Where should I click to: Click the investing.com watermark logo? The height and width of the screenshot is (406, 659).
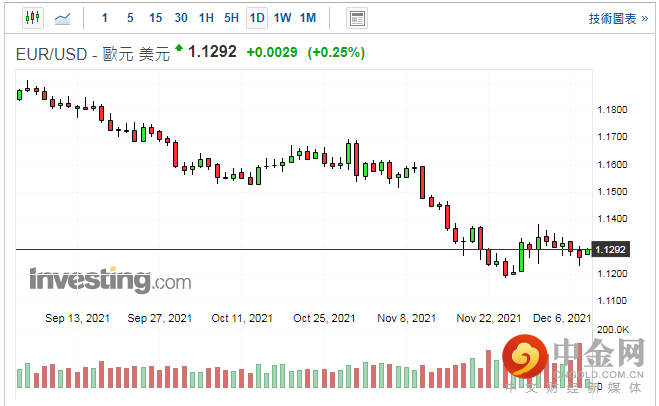[110, 279]
